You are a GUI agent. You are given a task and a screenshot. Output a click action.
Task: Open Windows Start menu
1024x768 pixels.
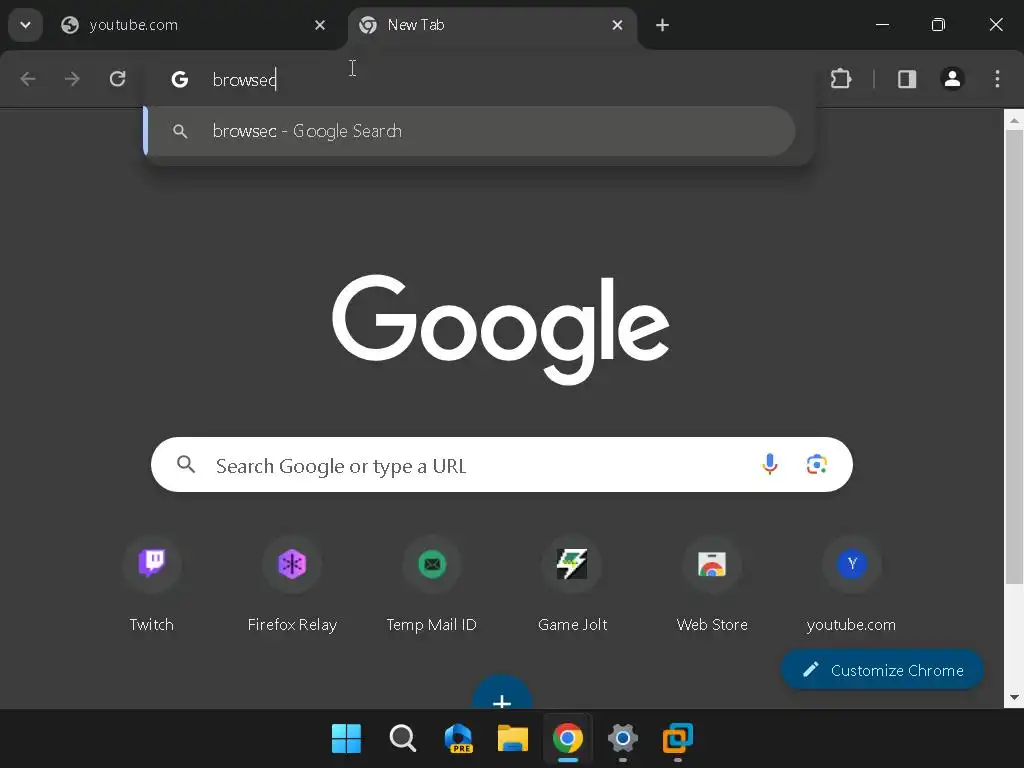pos(346,739)
